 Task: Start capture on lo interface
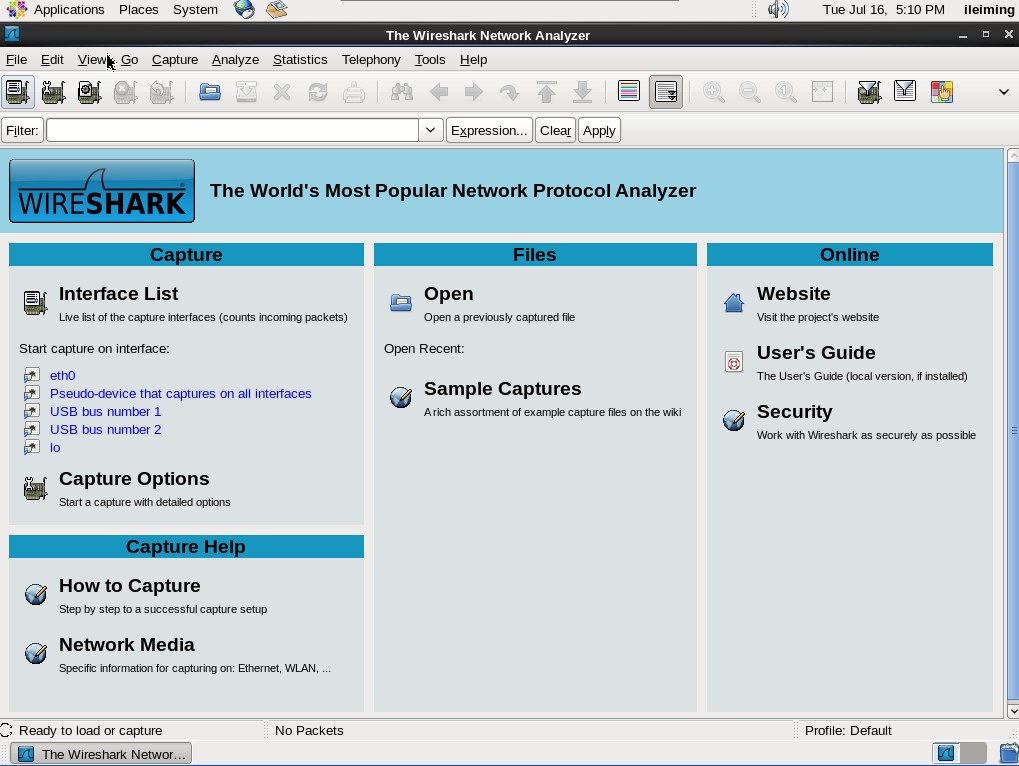pos(55,448)
